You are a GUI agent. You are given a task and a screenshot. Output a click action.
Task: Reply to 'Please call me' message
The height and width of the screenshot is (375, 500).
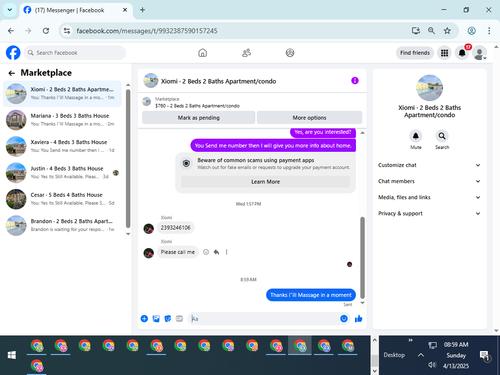tap(216, 252)
